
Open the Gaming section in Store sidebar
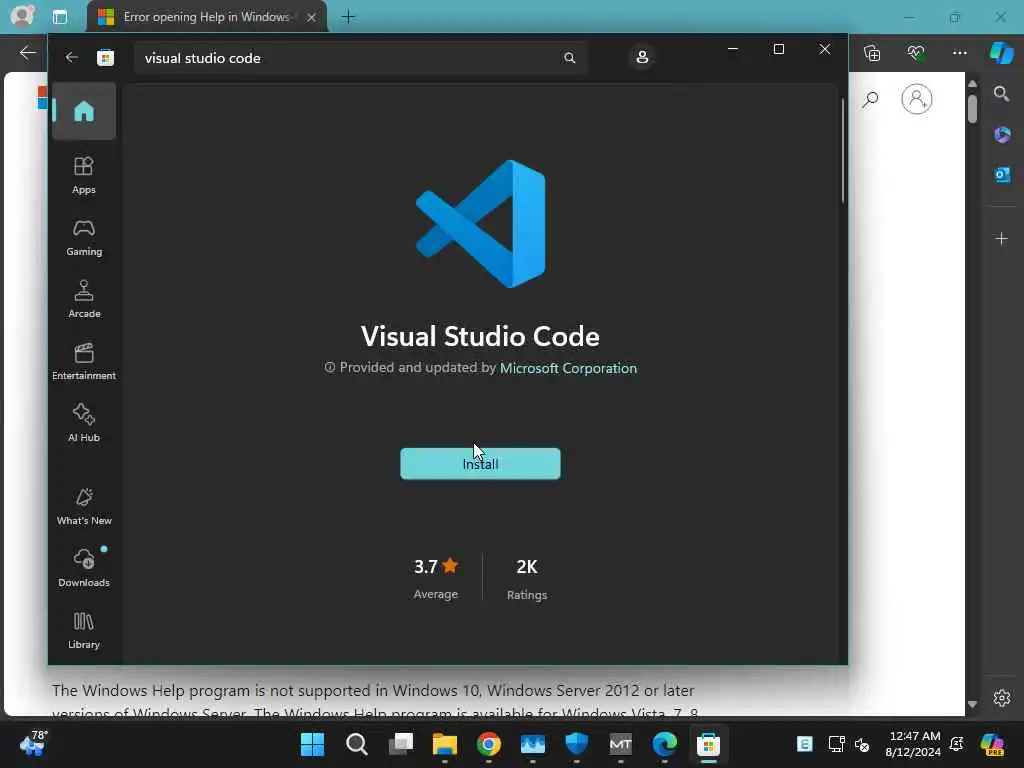[x=84, y=237]
